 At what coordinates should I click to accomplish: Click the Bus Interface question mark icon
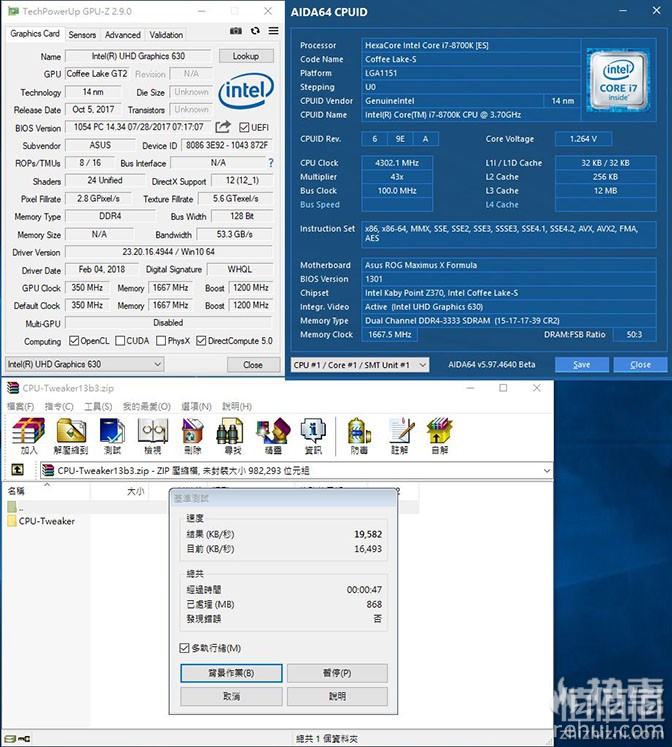click(x=271, y=163)
